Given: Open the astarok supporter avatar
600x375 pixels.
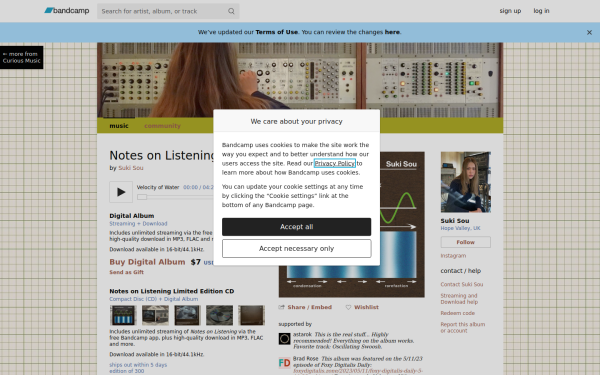Looking at the screenshot, I should click(284, 339).
